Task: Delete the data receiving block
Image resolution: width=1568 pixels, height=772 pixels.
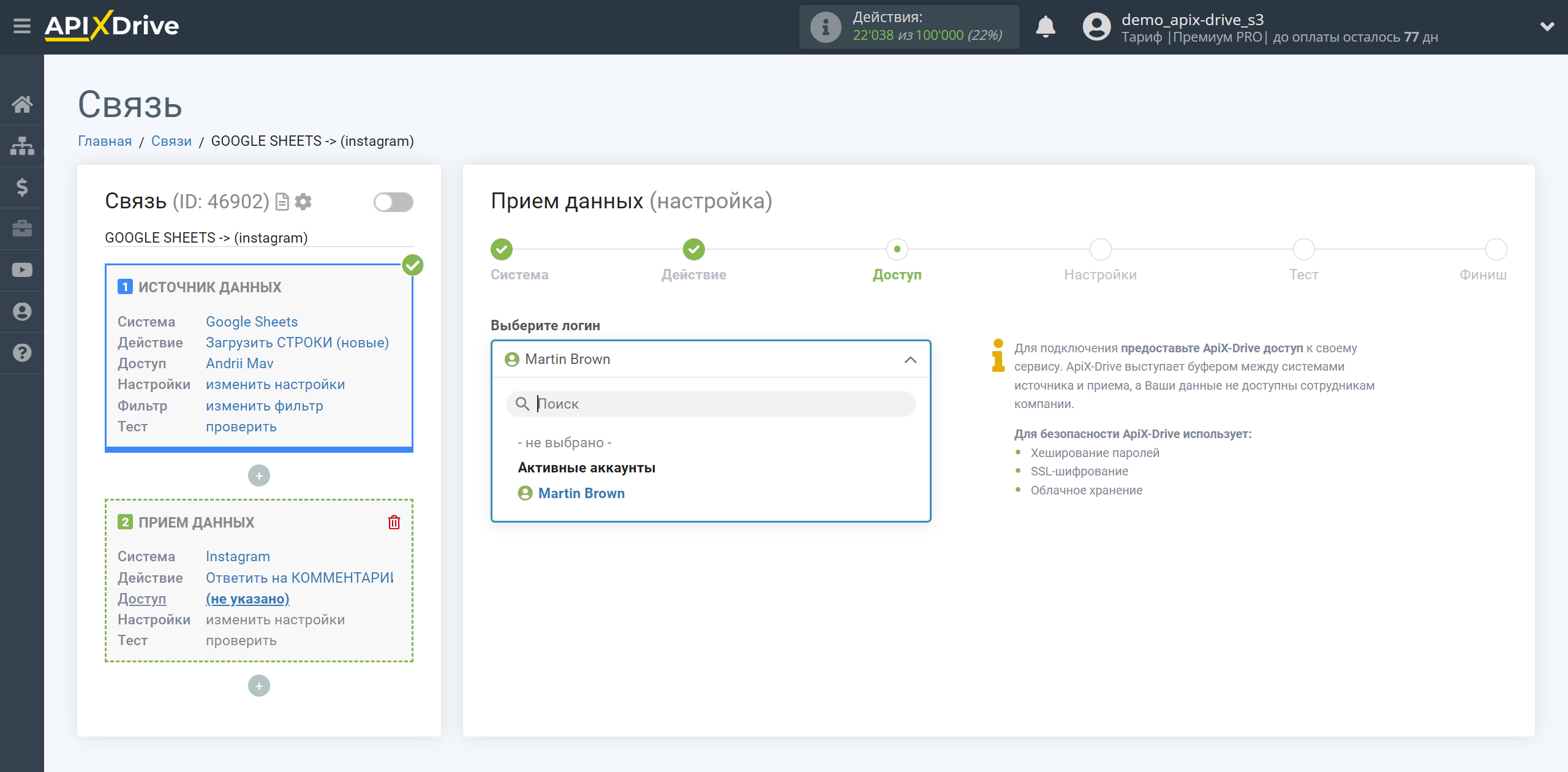Action: [394, 522]
